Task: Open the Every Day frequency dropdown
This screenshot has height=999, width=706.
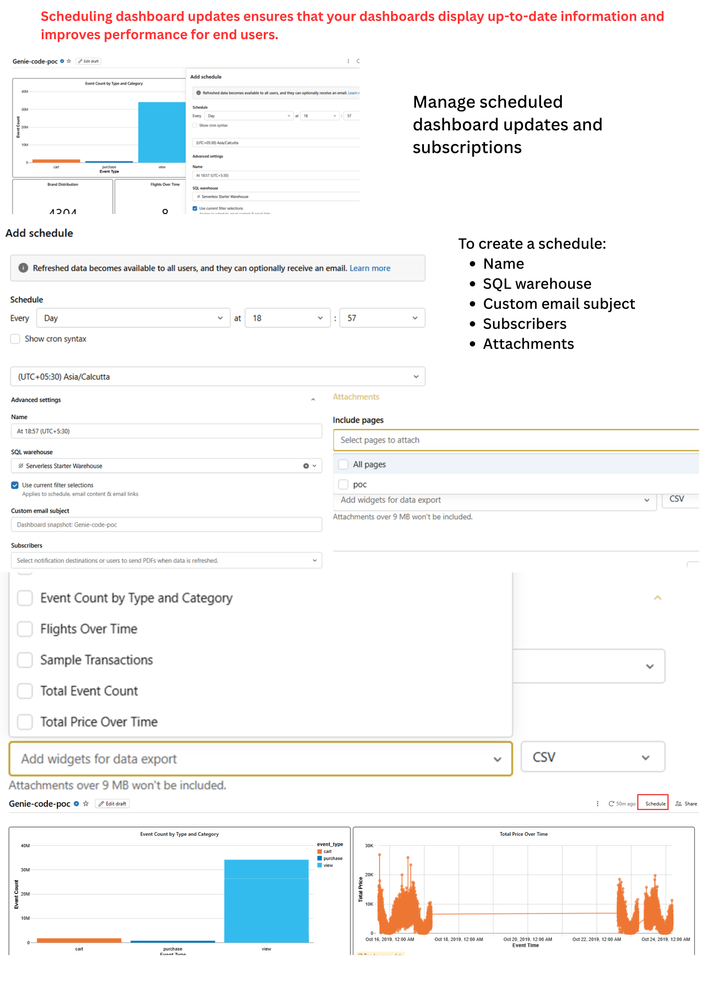Action: click(x=133, y=318)
